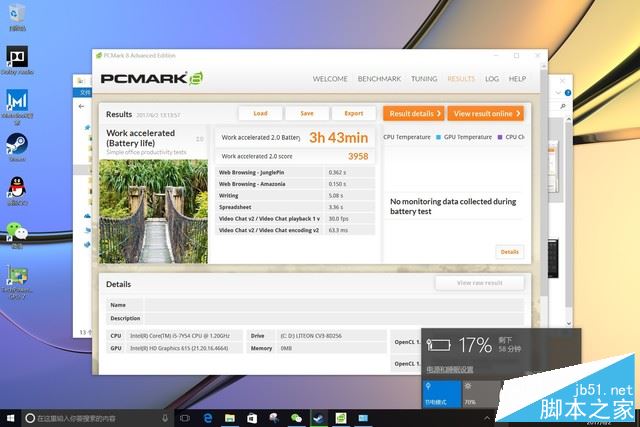The width and height of the screenshot is (640, 427).
Task: Click View raw result button
Action: [x=480, y=283]
